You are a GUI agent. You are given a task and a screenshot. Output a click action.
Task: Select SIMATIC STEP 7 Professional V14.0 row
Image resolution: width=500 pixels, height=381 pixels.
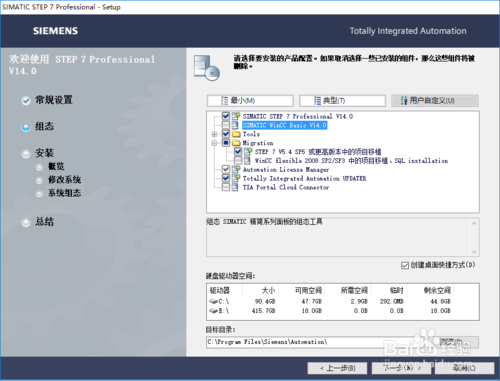[x=298, y=116]
